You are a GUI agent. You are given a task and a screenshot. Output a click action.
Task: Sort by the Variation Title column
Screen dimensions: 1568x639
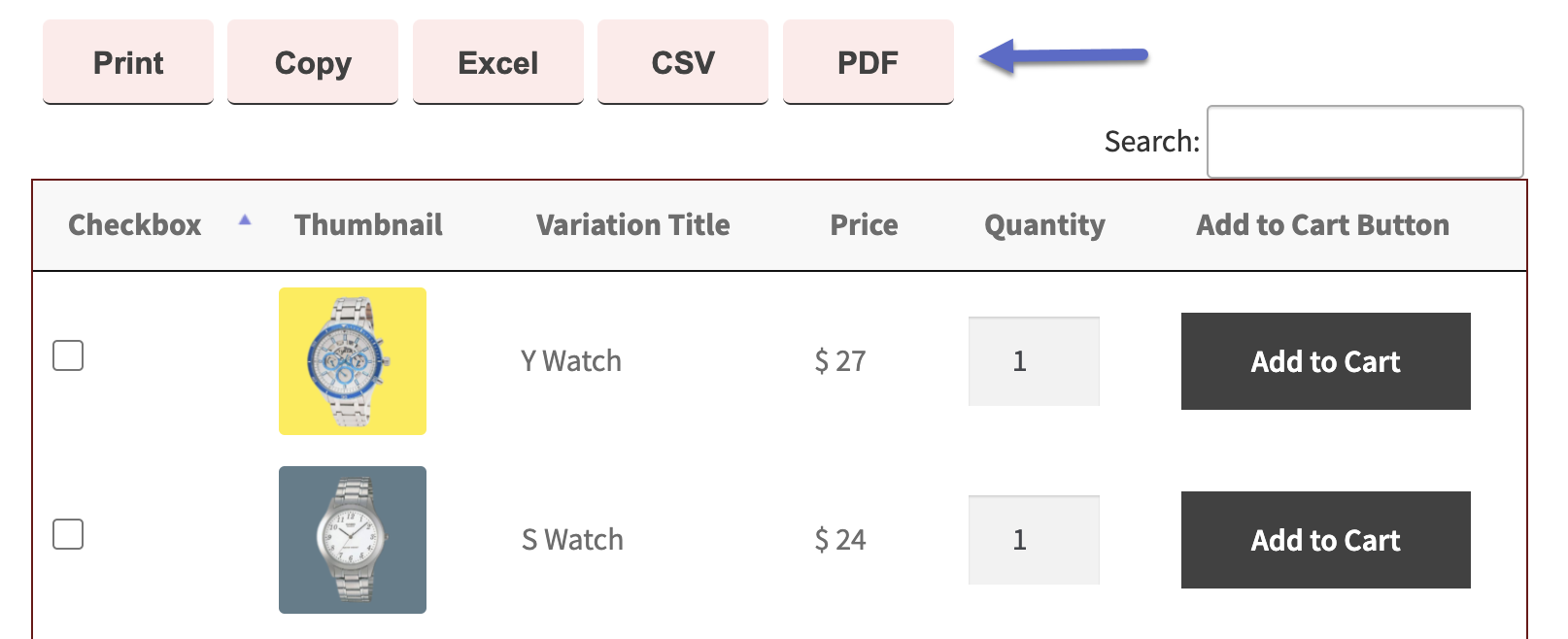[631, 224]
